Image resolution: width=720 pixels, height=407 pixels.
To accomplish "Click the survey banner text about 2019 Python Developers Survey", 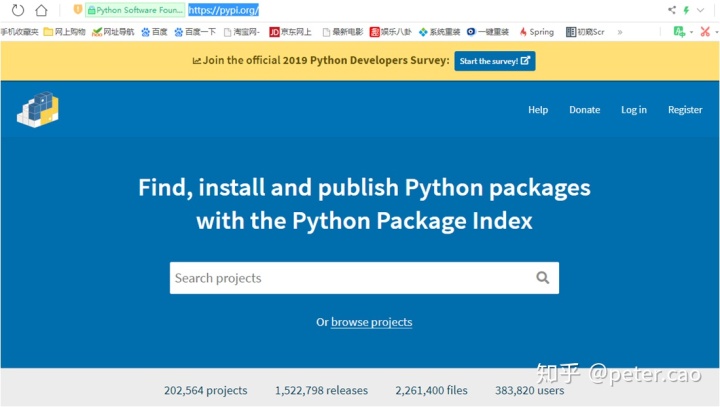I will point(326,60).
